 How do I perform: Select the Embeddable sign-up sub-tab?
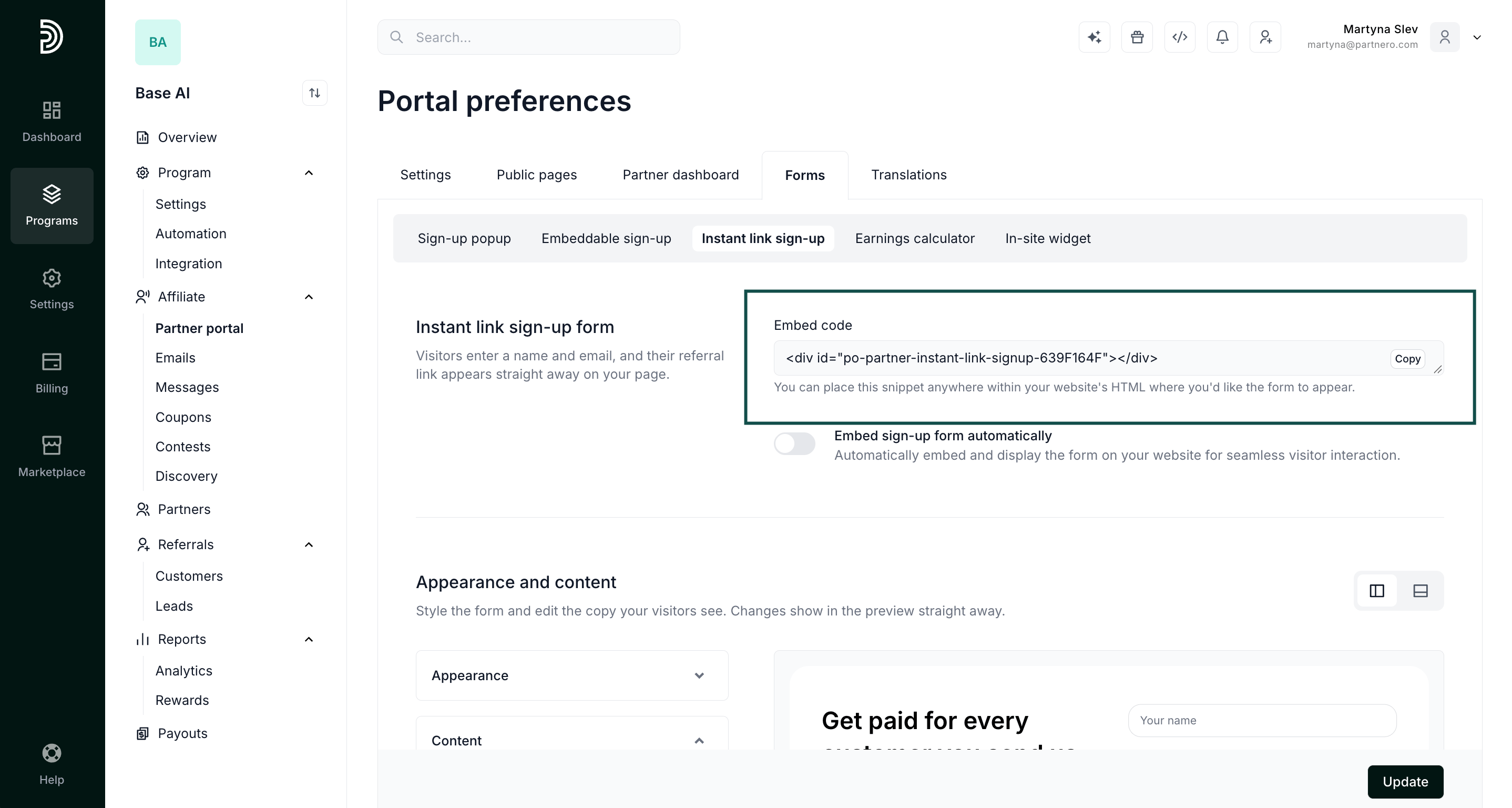[x=606, y=238]
